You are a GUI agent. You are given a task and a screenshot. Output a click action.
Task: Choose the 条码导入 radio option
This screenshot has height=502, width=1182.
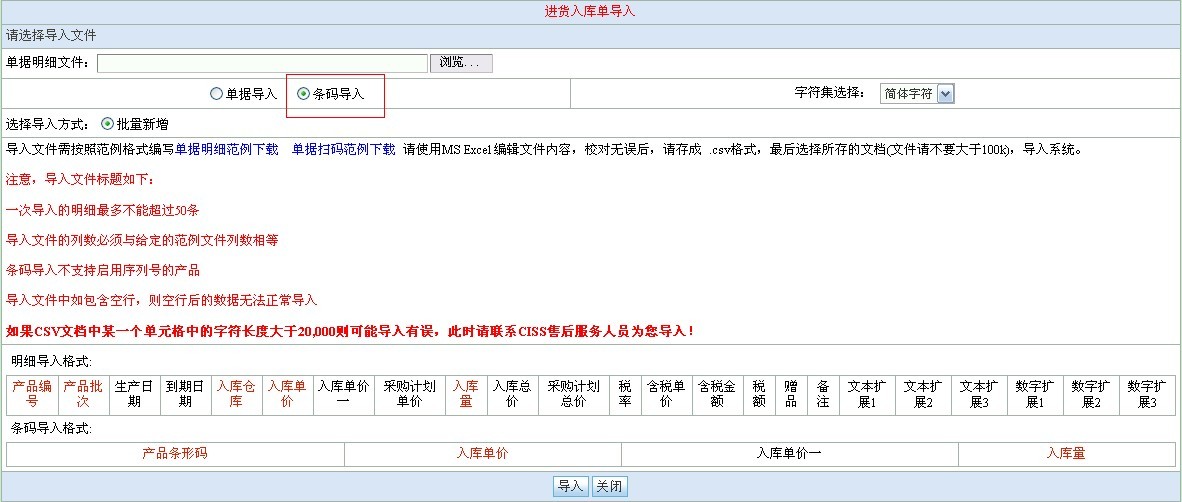coord(305,94)
